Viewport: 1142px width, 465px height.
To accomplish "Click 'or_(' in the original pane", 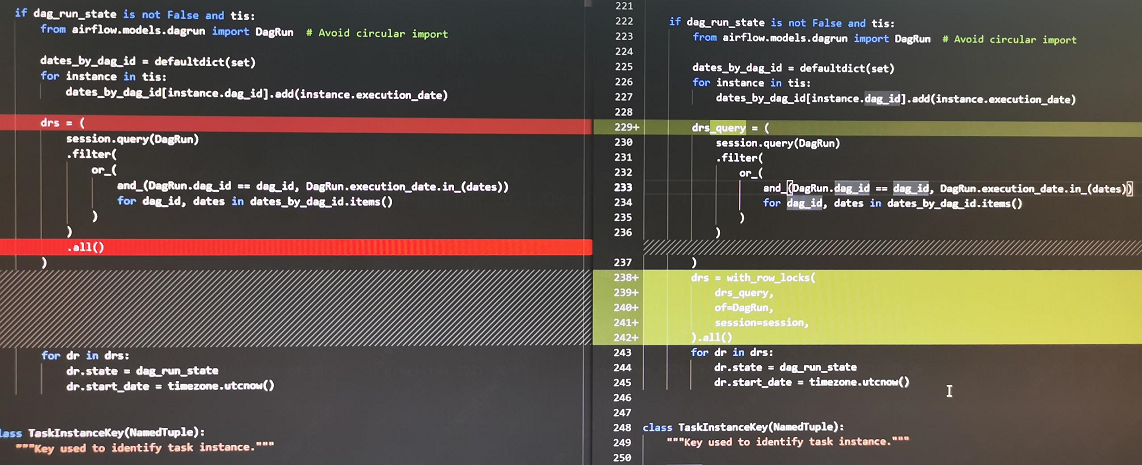I will [103, 170].
